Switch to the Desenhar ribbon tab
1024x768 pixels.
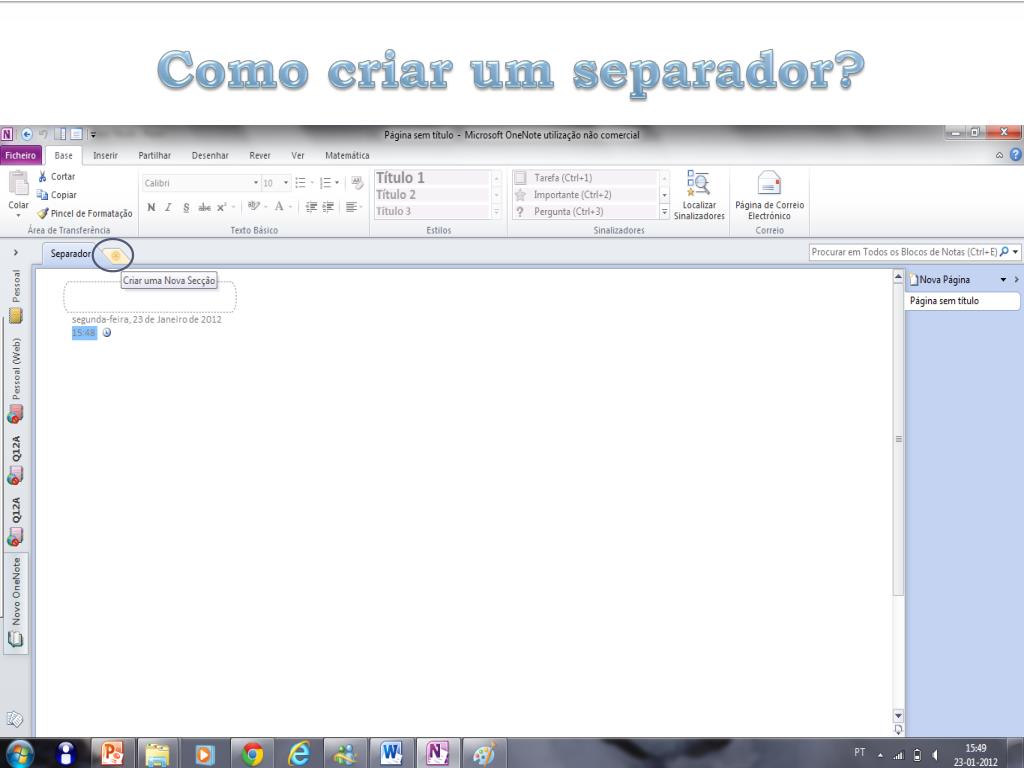coord(210,155)
